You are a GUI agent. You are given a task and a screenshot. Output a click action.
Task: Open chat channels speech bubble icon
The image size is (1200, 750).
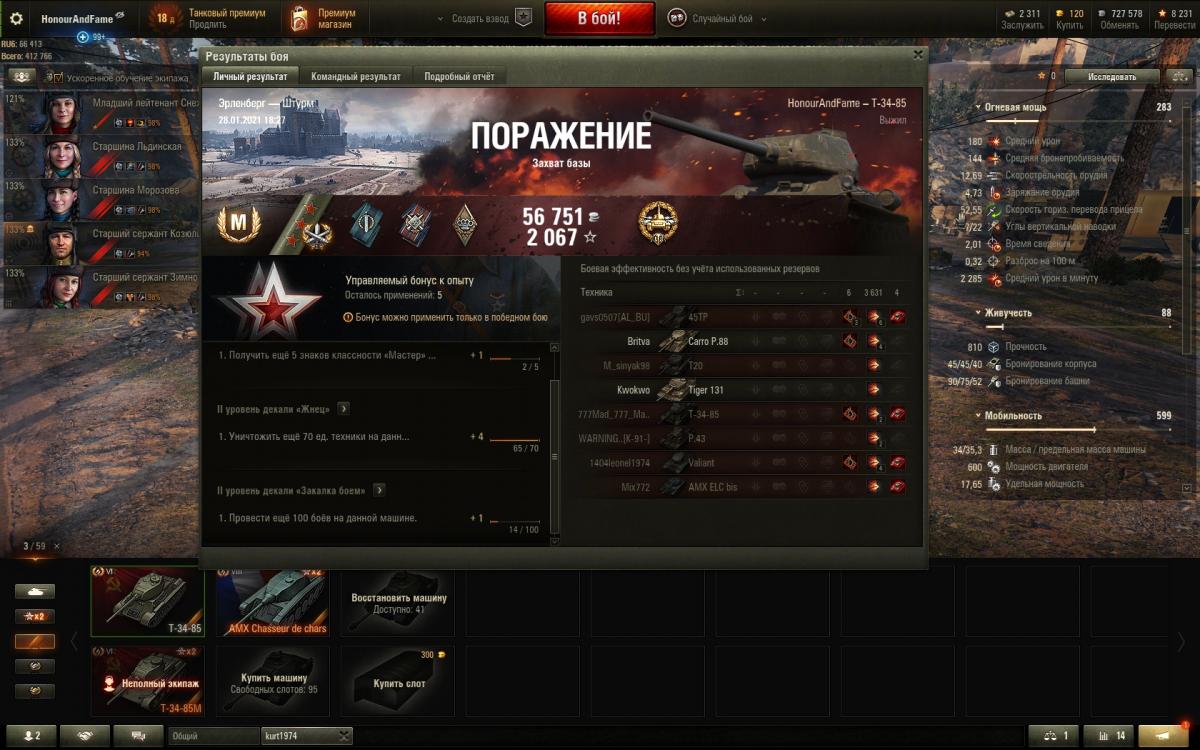pyautogui.click(x=138, y=736)
